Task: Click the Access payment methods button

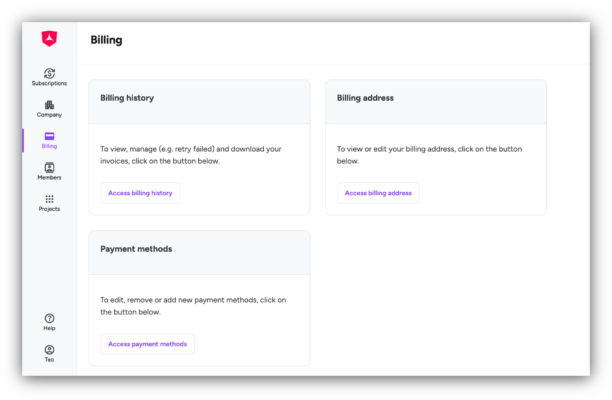Action: (x=148, y=344)
